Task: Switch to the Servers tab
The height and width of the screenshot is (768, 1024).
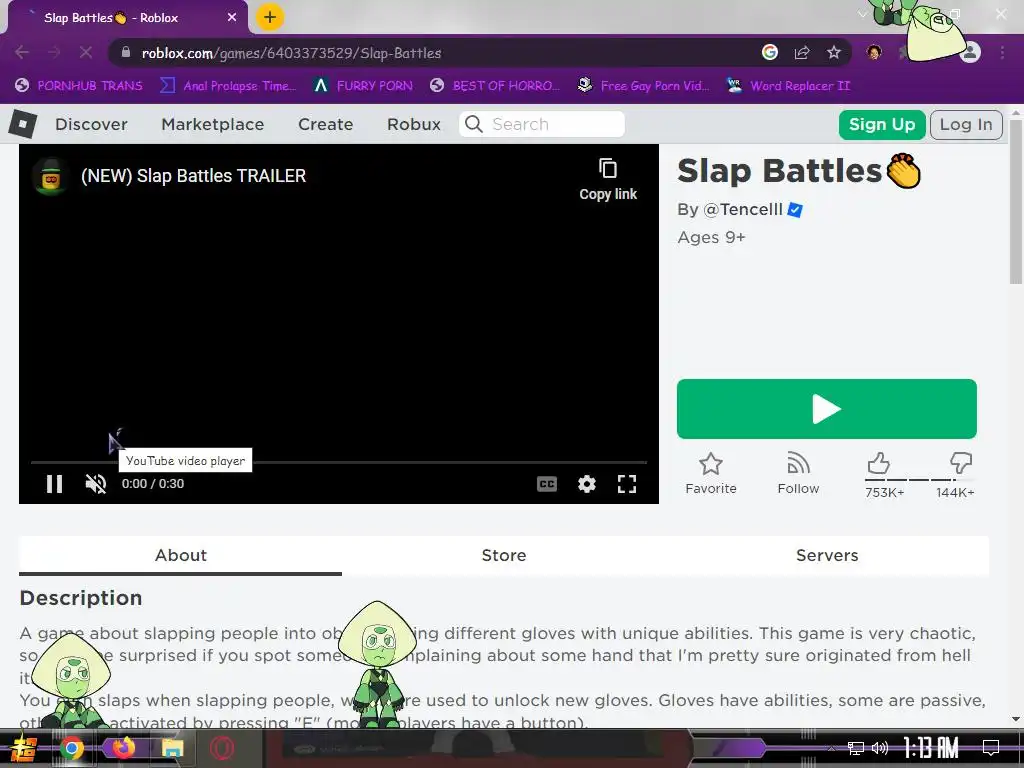Action: click(827, 555)
